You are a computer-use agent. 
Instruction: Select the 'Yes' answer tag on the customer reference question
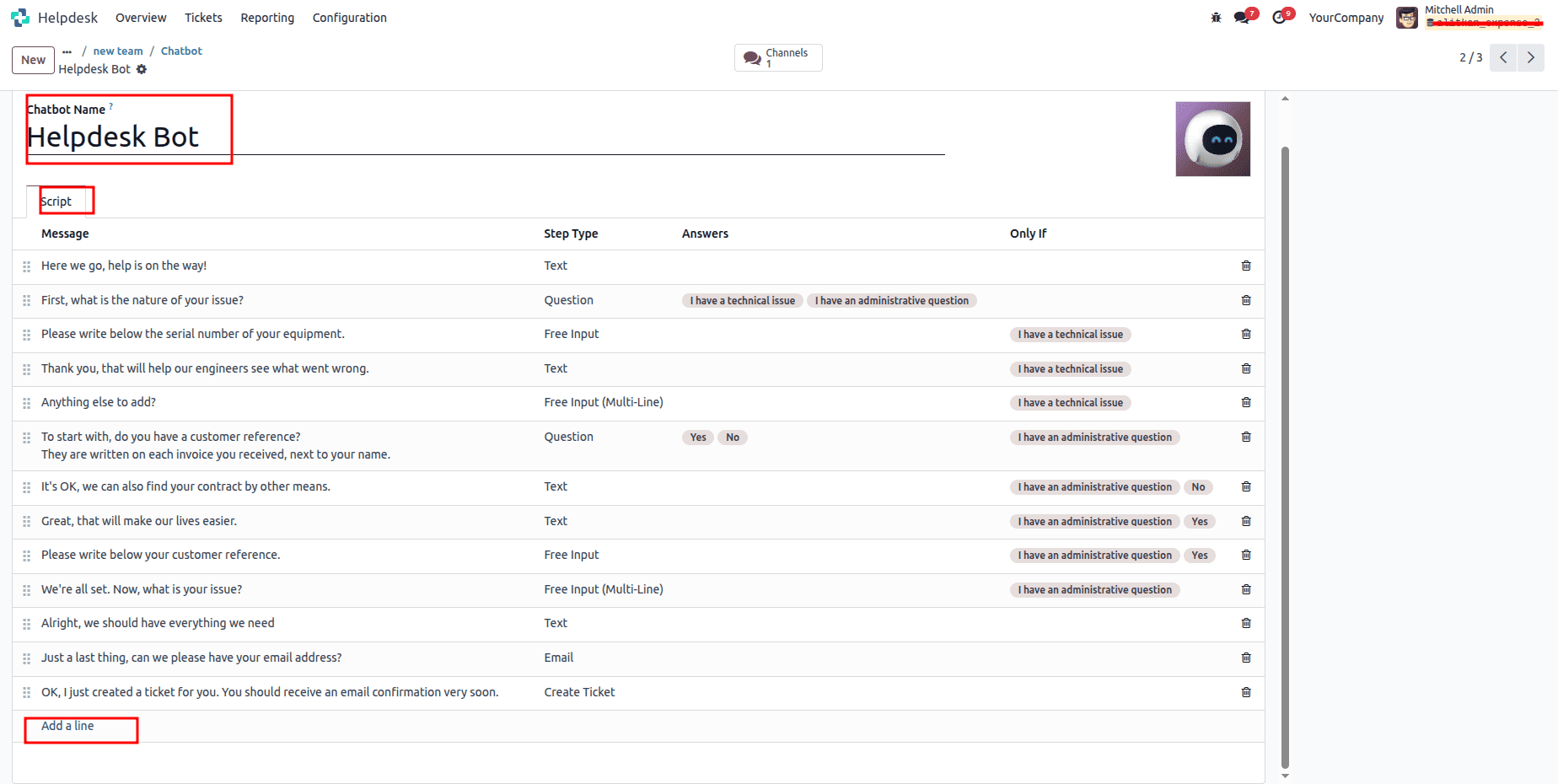tap(697, 437)
